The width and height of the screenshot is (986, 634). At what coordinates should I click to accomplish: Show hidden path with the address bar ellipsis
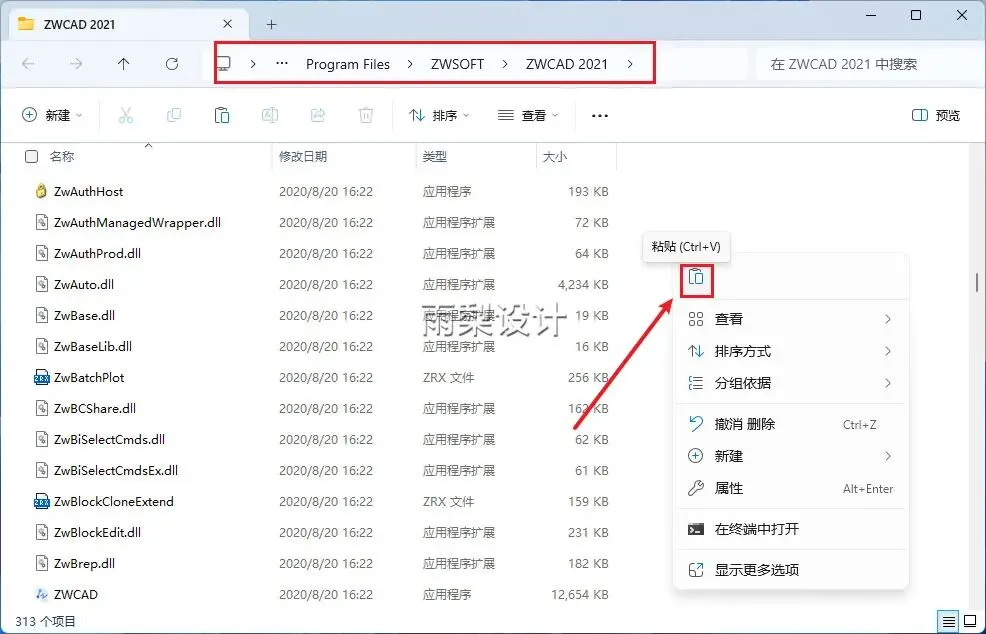(282, 64)
